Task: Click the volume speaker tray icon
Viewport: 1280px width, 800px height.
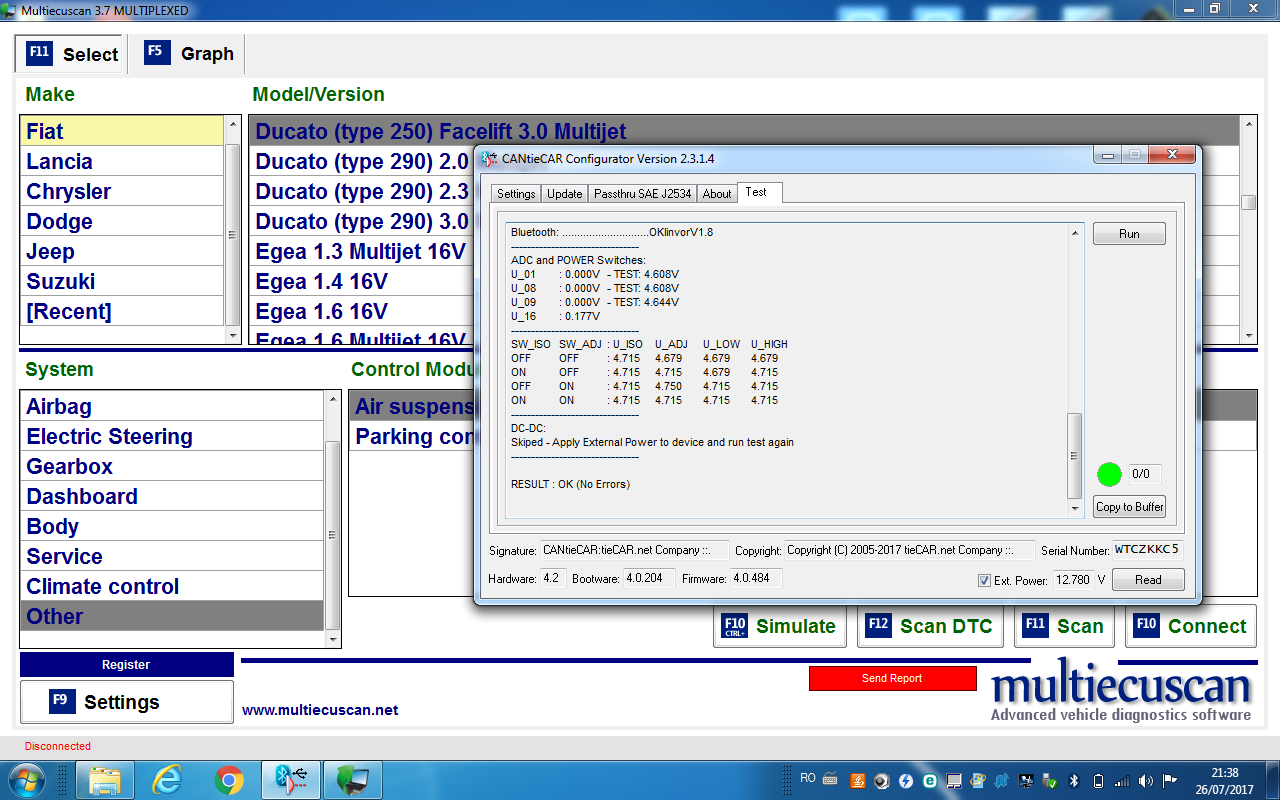Action: [x=1144, y=780]
